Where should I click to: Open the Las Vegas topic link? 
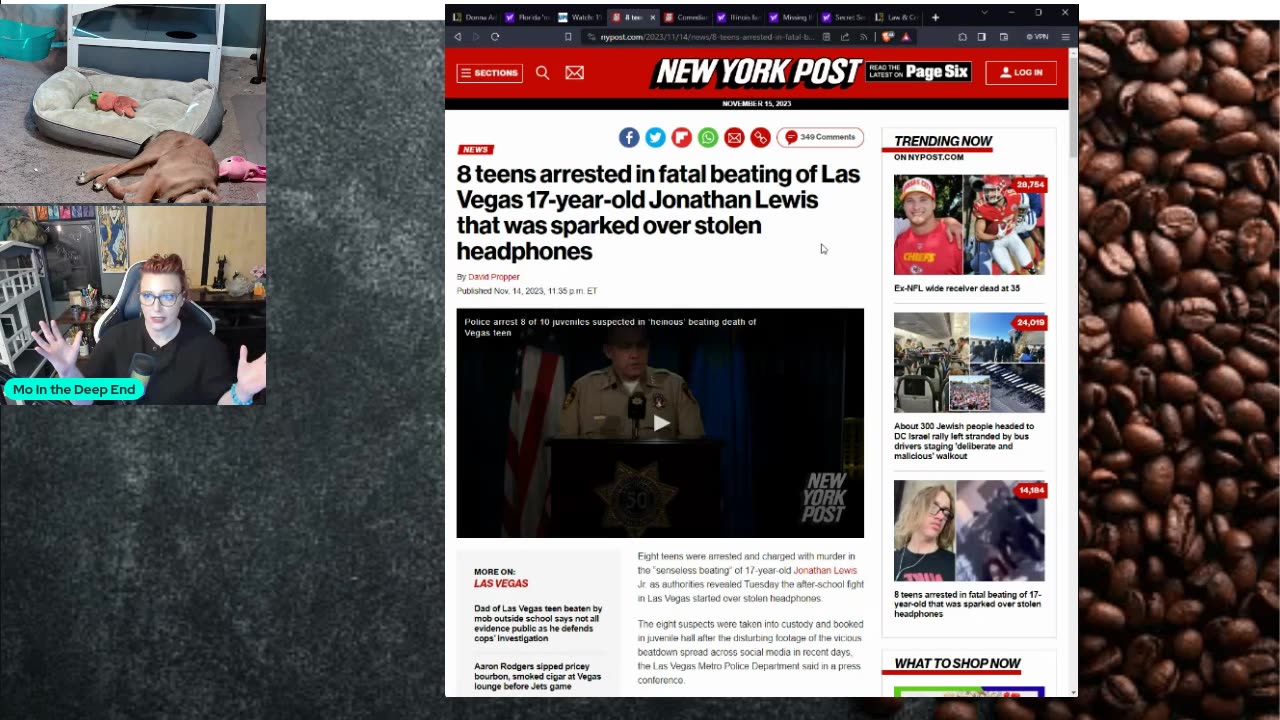point(501,583)
